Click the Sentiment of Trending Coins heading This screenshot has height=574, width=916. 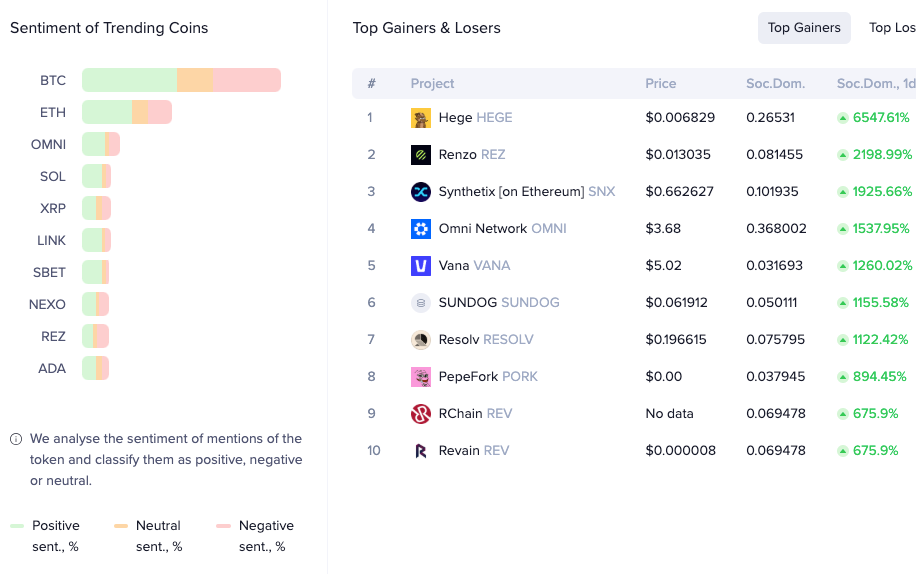(x=109, y=28)
